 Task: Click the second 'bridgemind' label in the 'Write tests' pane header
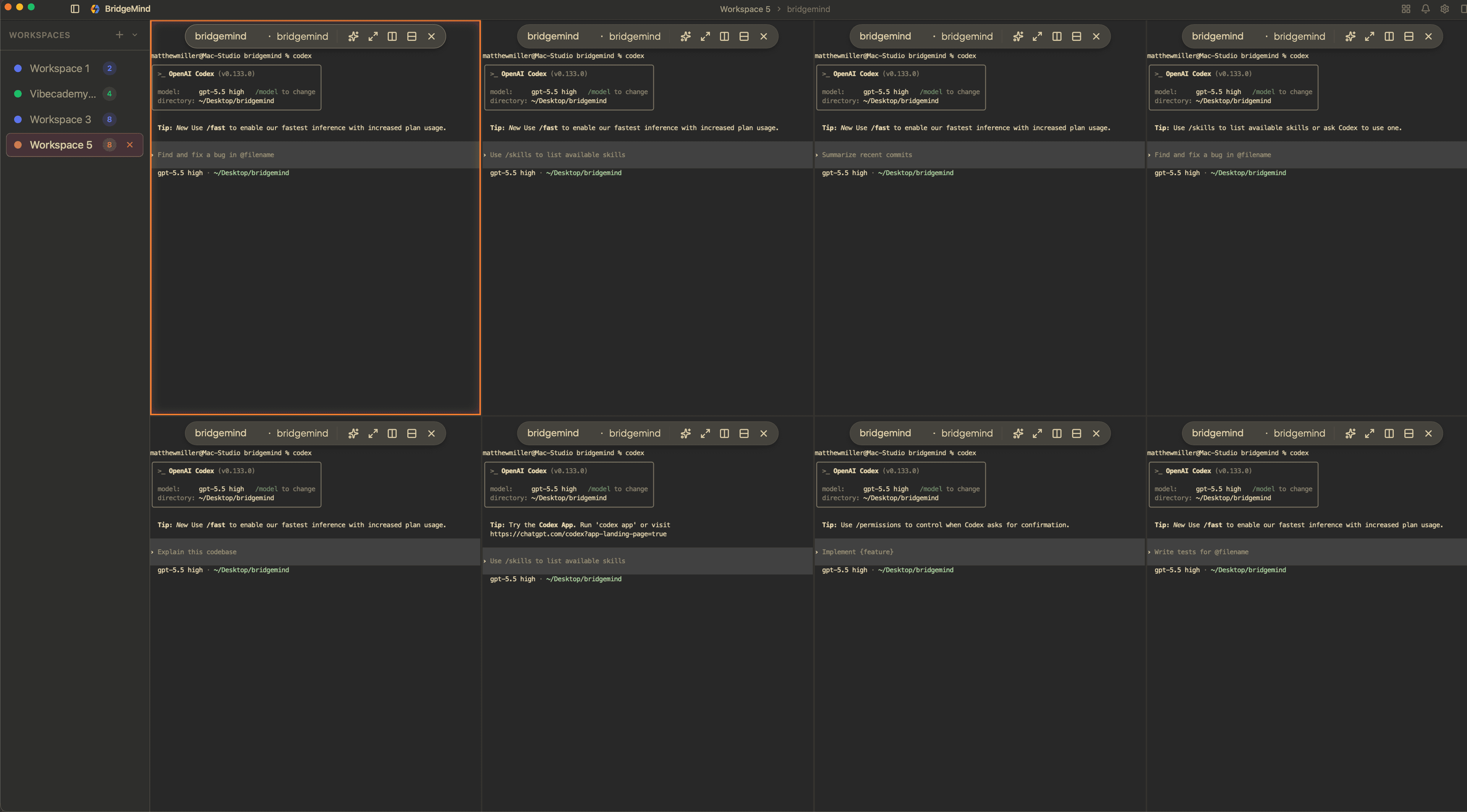click(1299, 433)
